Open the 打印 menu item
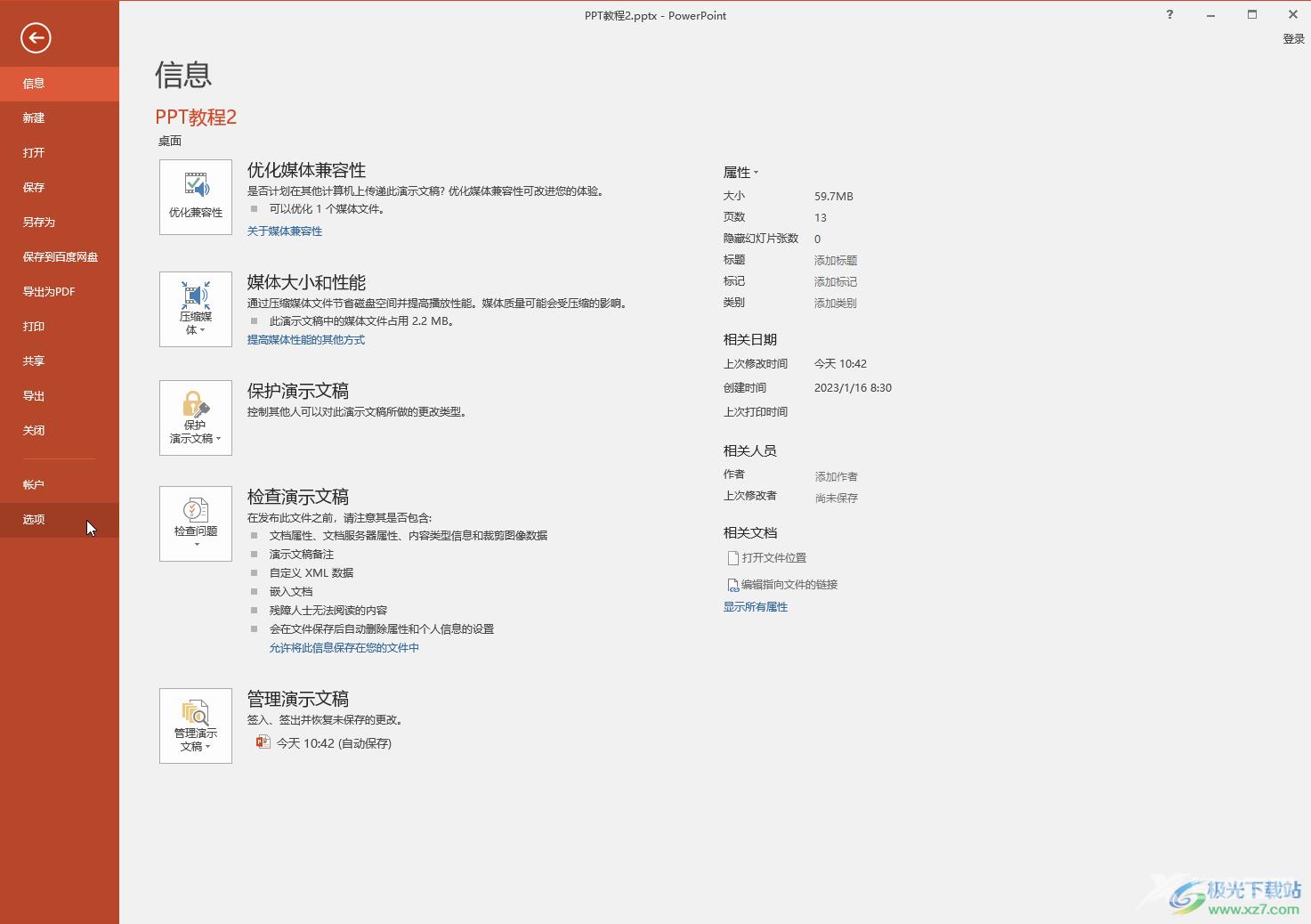Screen dimensions: 1311x924 pos(60,327)
